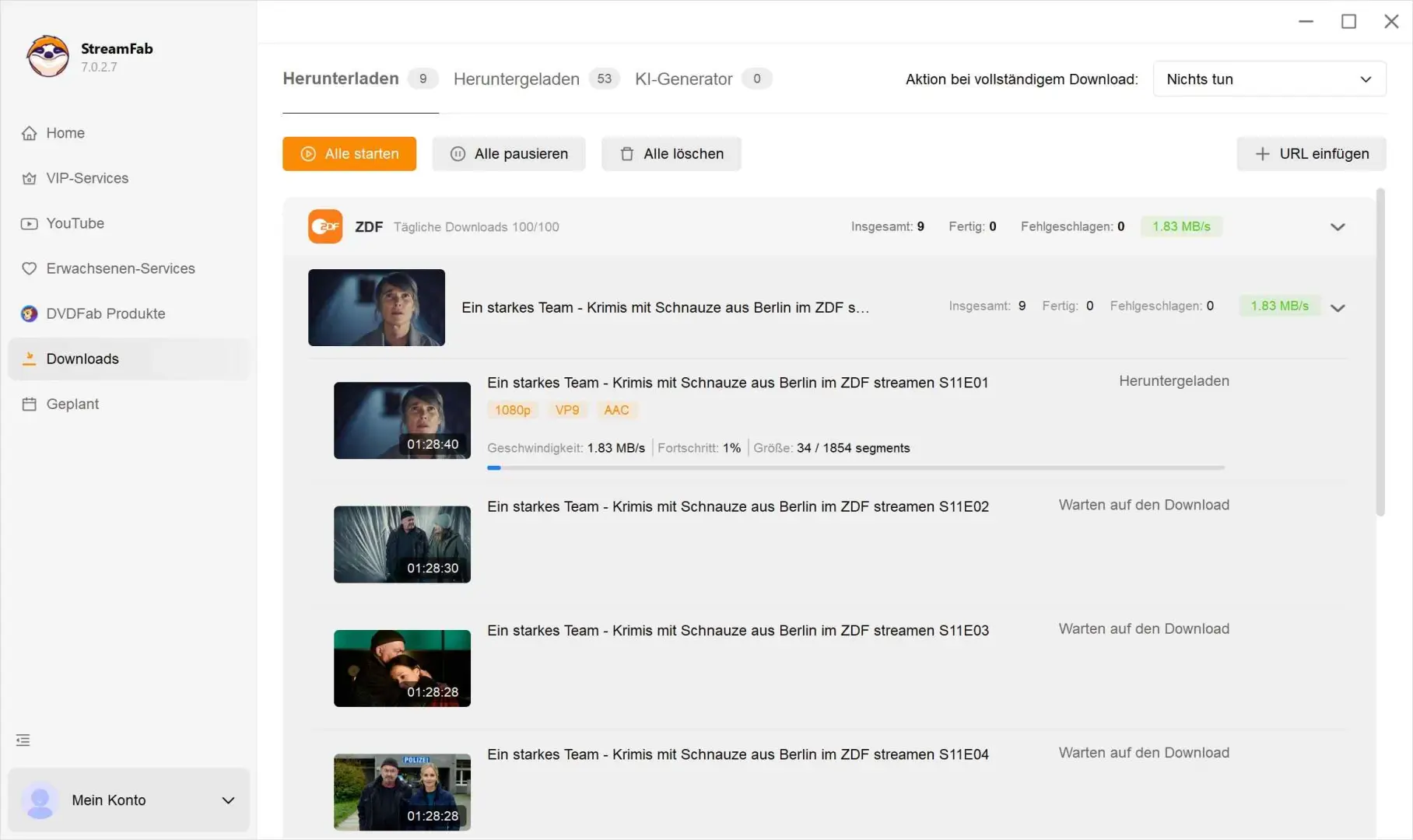Close the StreamFab window
This screenshot has height=840, width=1413.
coord(1392,21)
